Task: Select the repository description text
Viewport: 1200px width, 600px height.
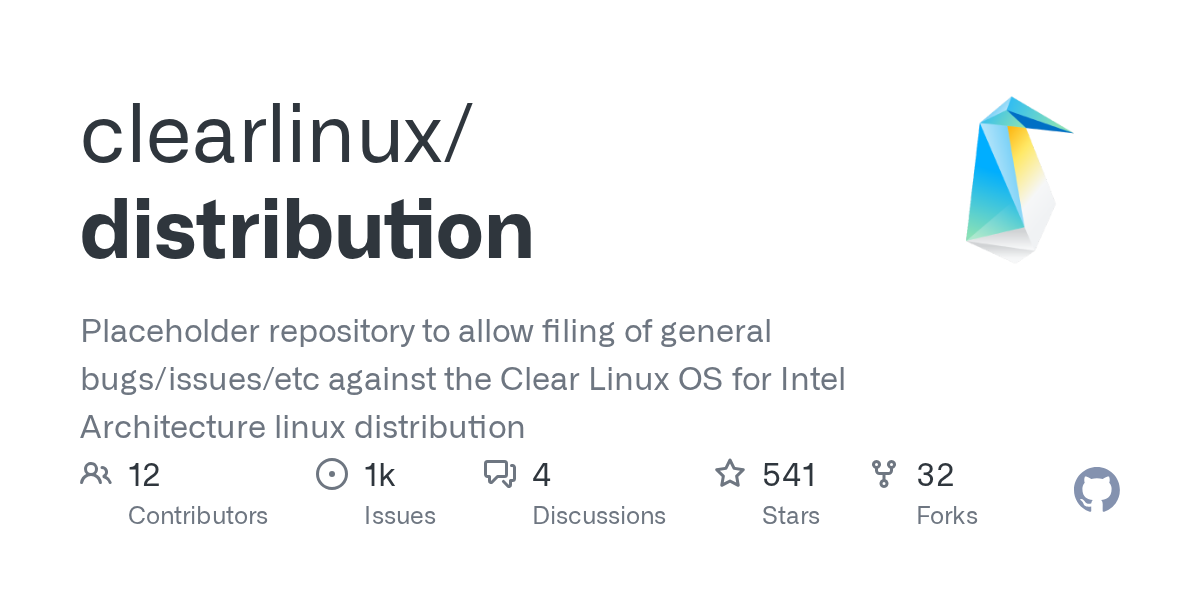Action: [x=462, y=379]
